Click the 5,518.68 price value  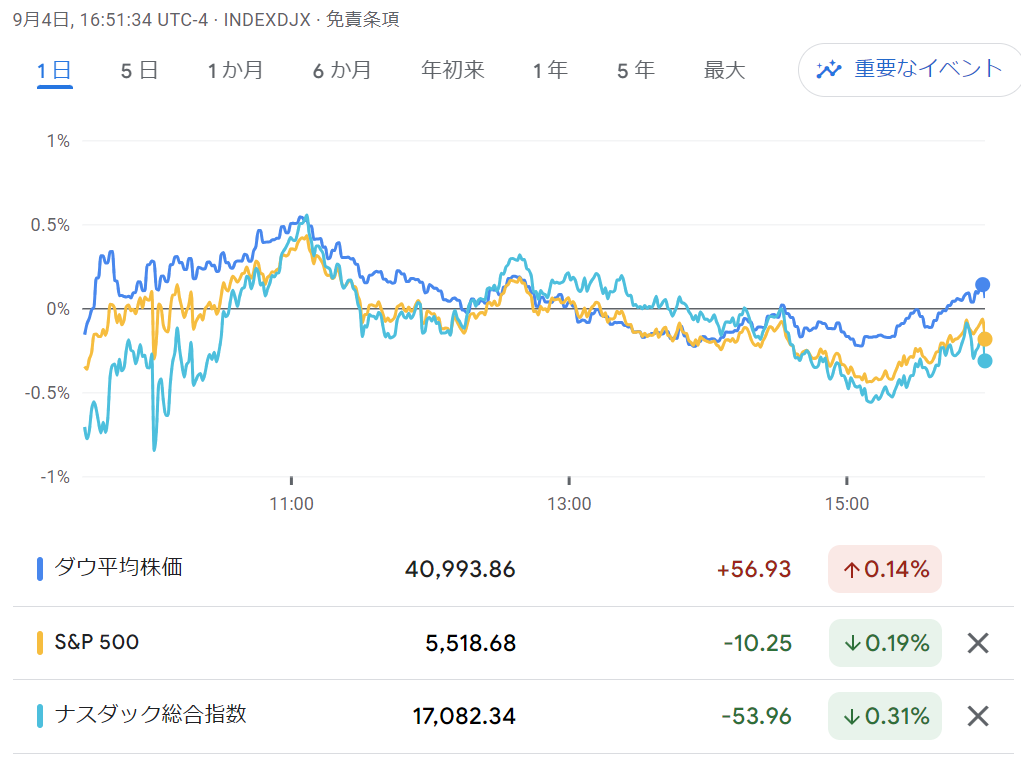470,644
